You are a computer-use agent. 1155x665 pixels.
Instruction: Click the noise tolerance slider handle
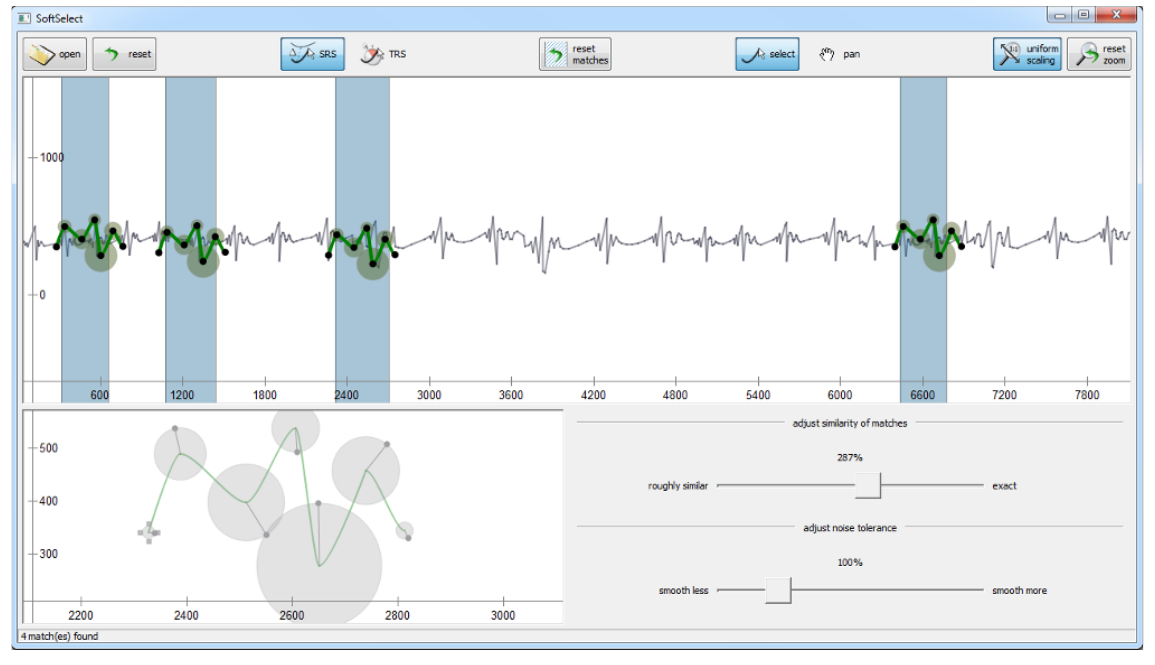(x=778, y=590)
